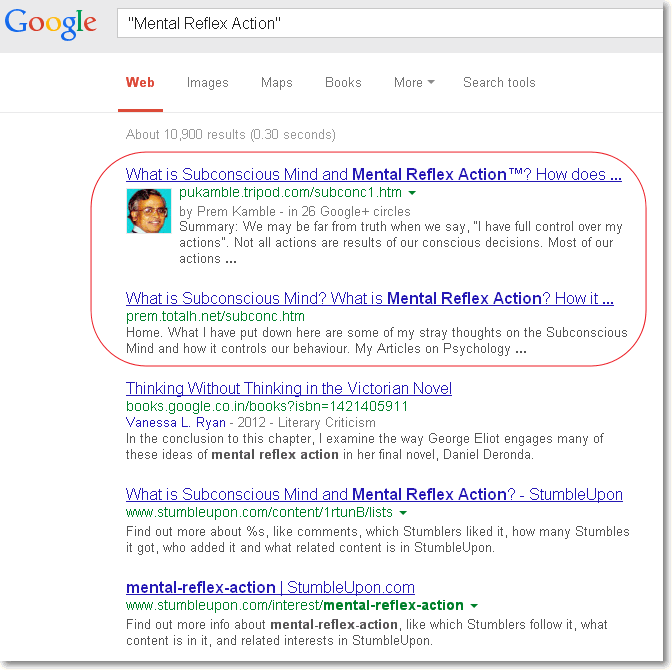Open the first result with the ™ title

point(373,175)
